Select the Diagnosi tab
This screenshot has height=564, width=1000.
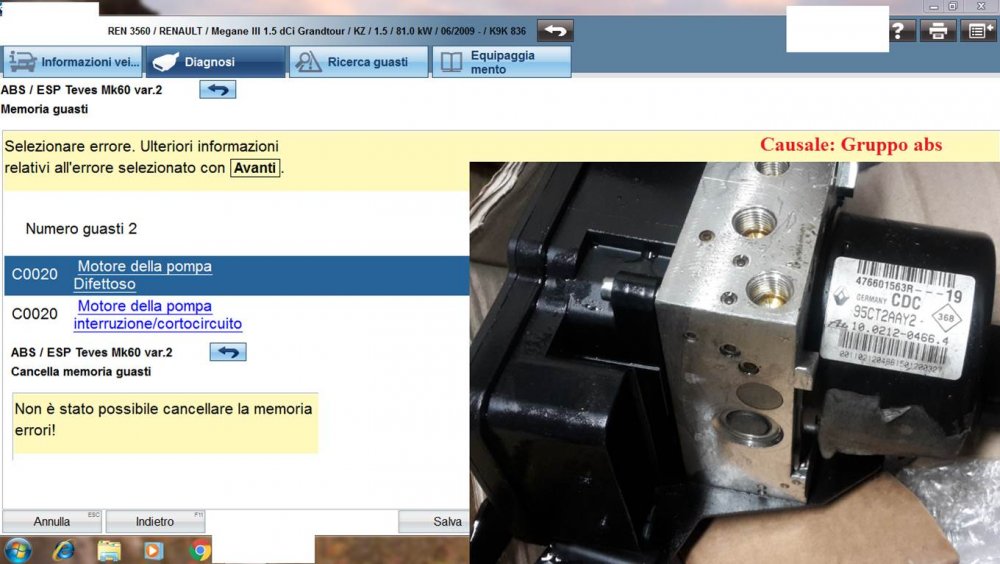point(215,62)
